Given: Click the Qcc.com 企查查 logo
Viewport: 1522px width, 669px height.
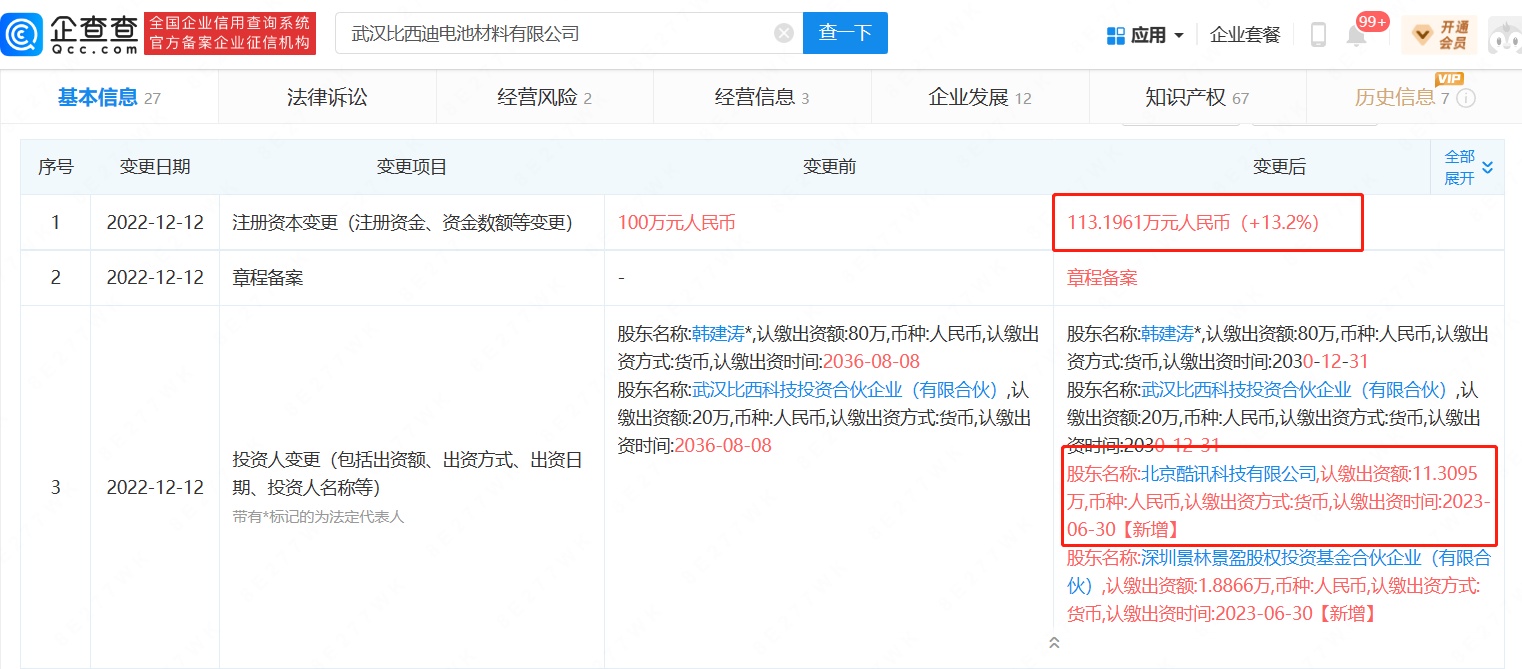Looking at the screenshot, I should 70,34.
